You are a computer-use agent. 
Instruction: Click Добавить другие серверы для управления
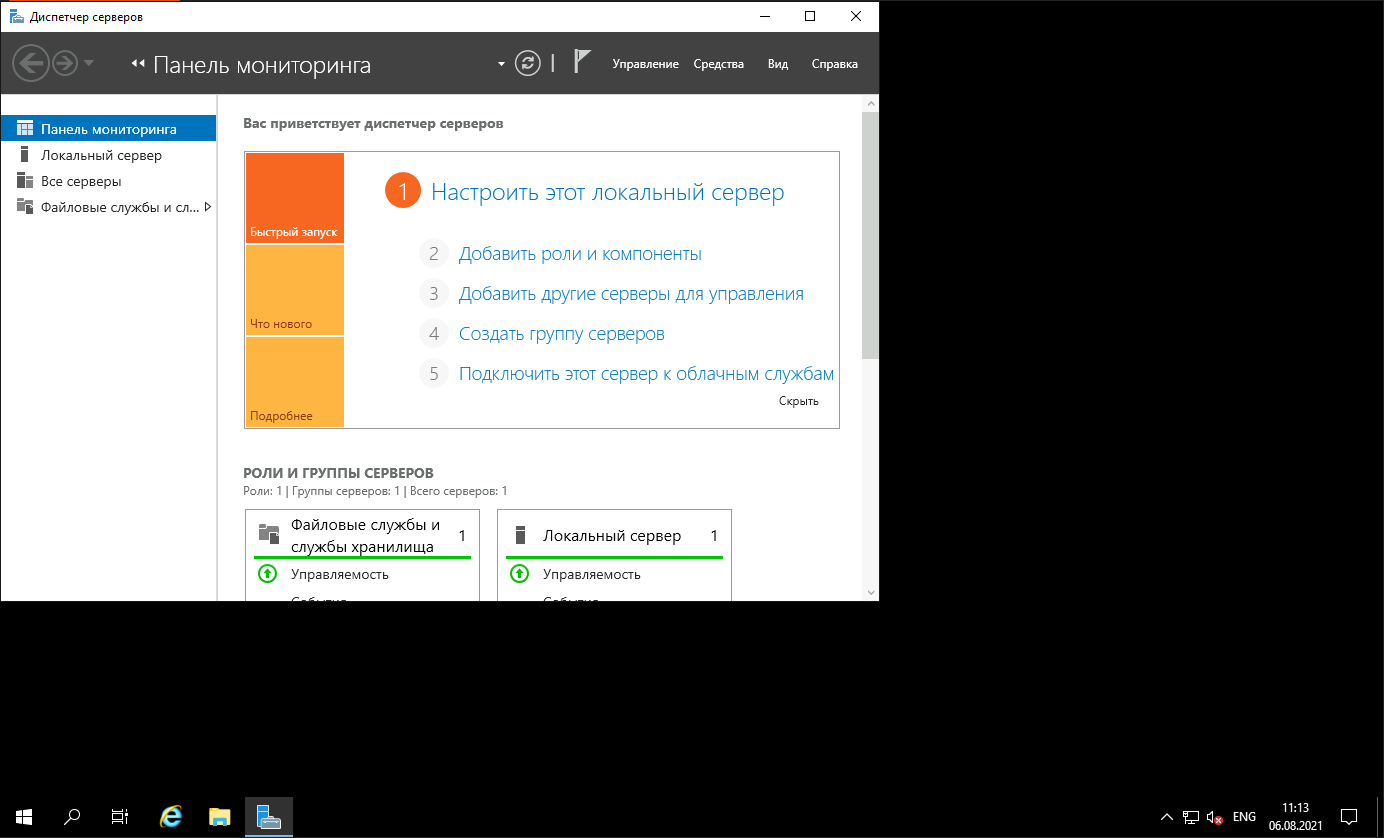tap(631, 294)
